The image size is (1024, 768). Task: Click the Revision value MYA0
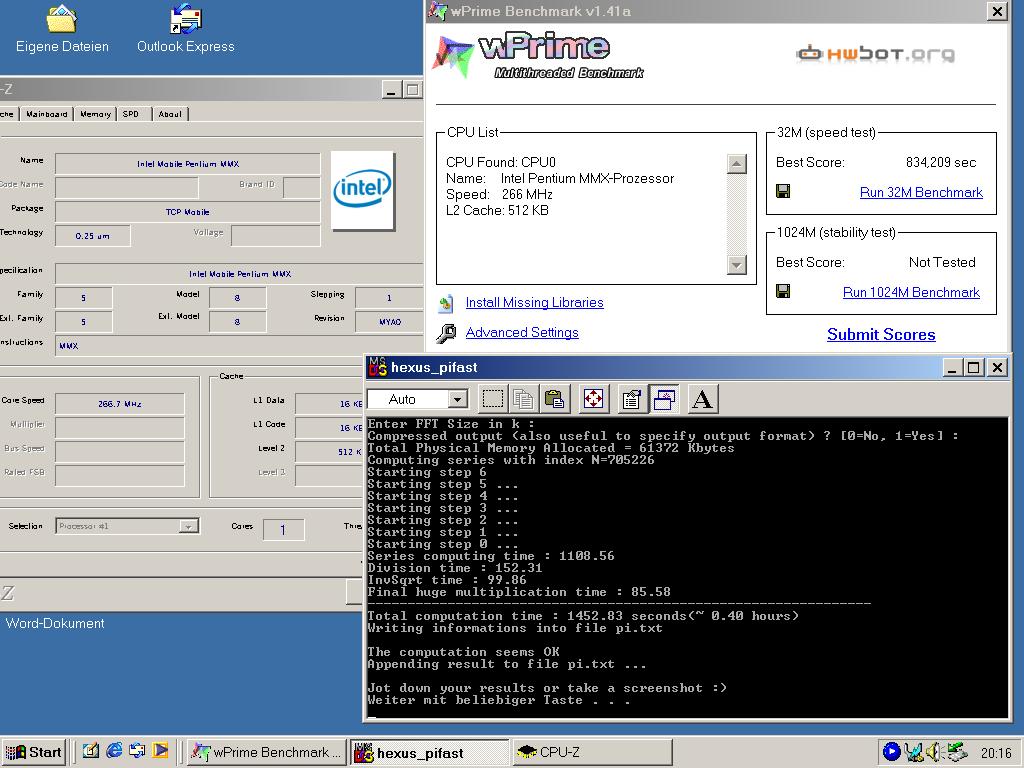389,322
